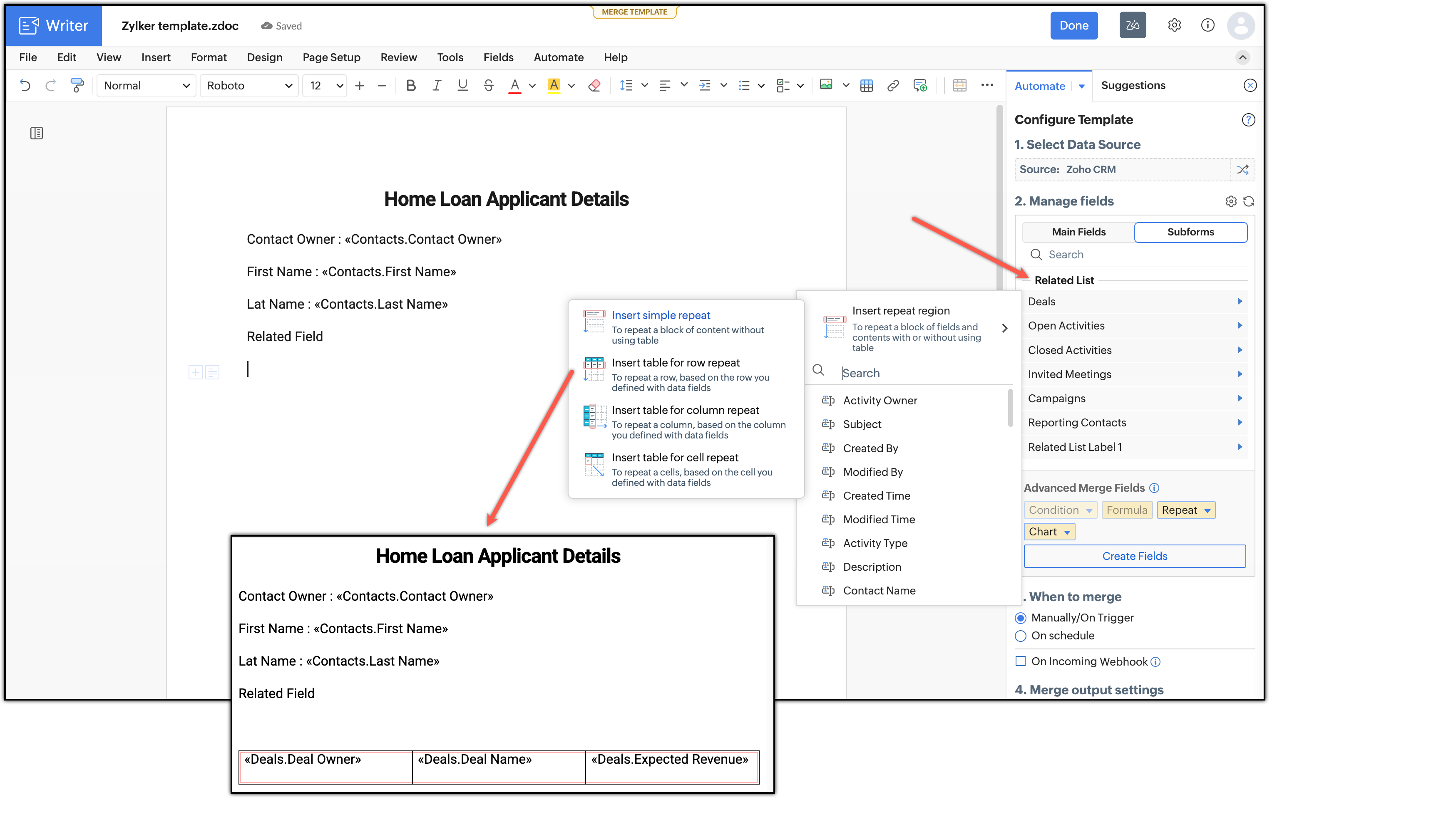This screenshot has width=1456, height=817.
Task: Refresh the Manage fields list
Action: [1249, 201]
